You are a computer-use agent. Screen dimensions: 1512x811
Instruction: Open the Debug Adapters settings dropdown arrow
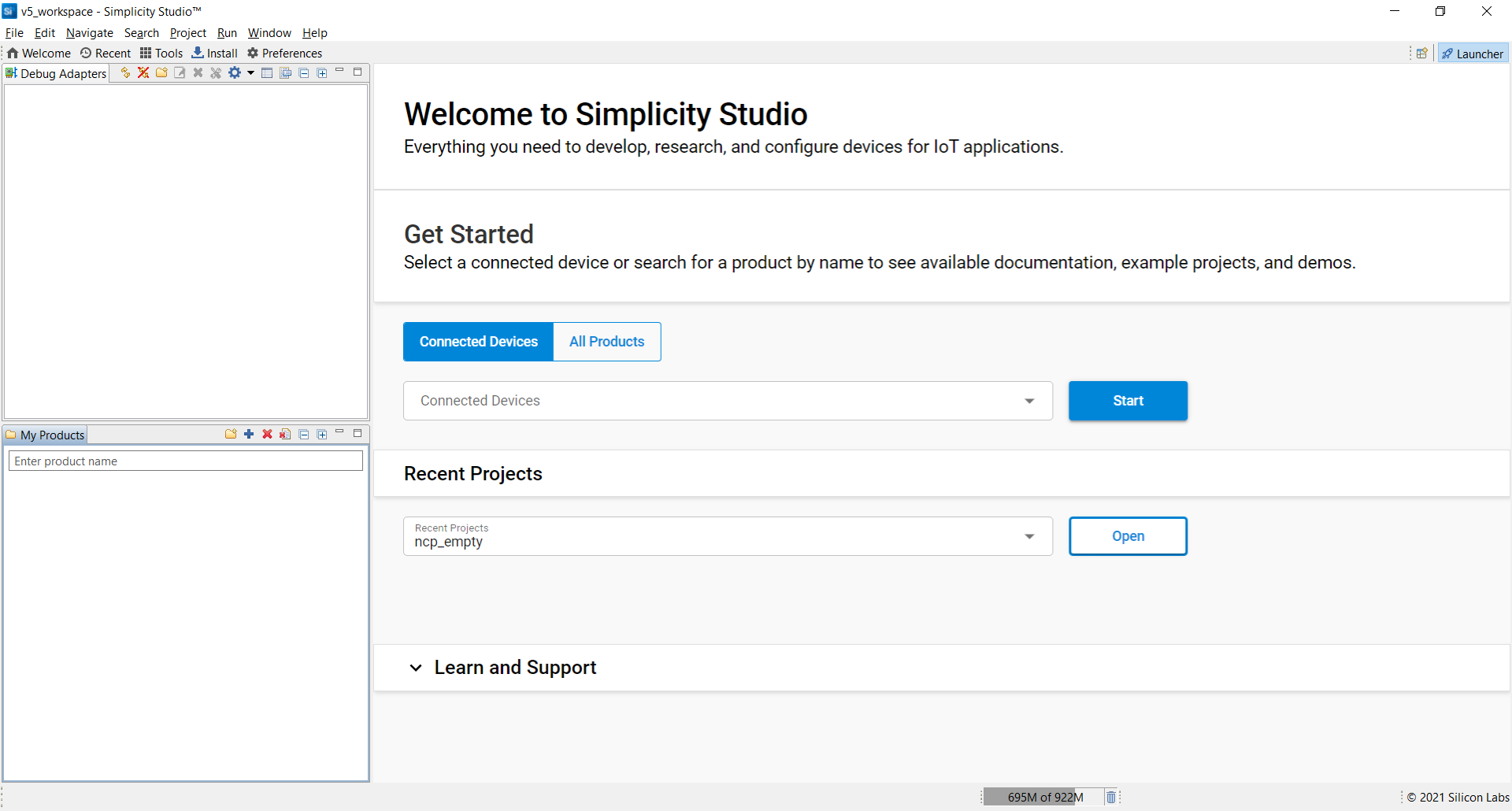[x=249, y=72]
